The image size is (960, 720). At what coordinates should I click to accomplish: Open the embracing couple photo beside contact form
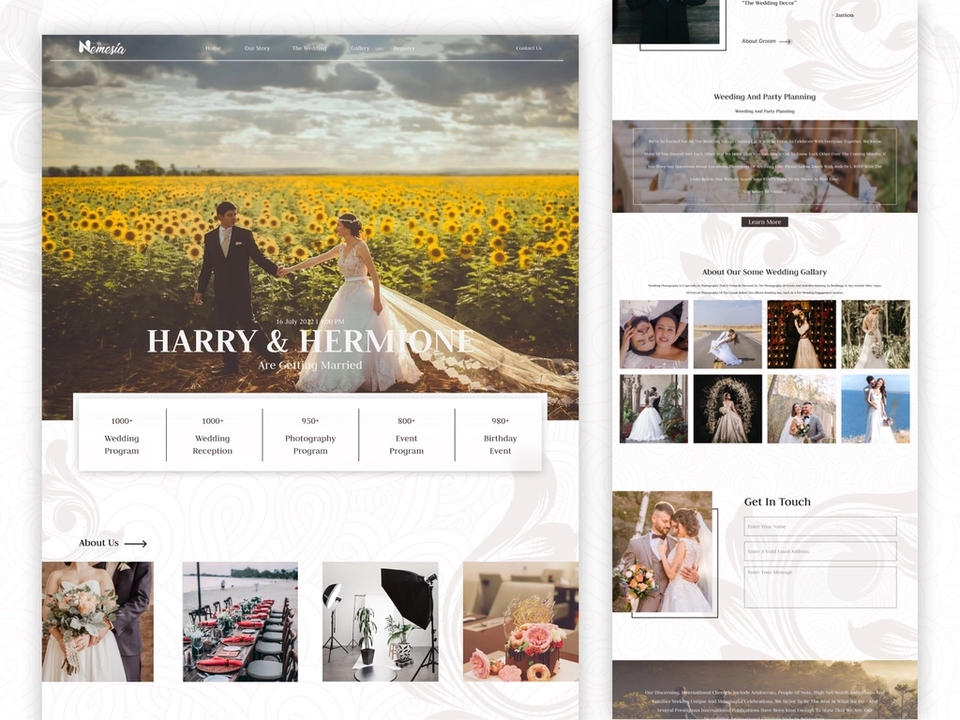662,552
